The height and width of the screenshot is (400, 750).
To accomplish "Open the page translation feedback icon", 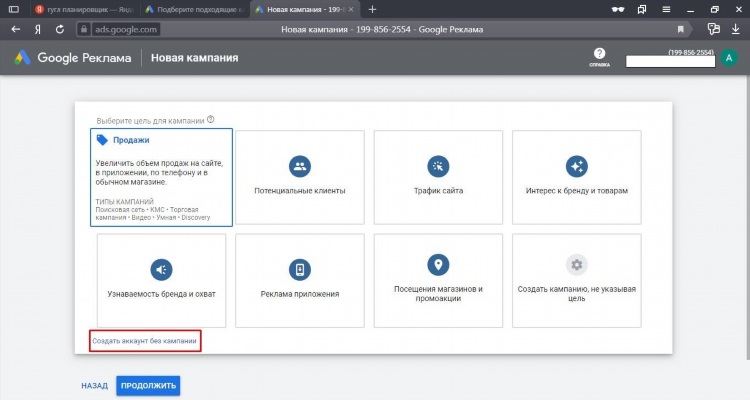I will [x=714, y=29].
